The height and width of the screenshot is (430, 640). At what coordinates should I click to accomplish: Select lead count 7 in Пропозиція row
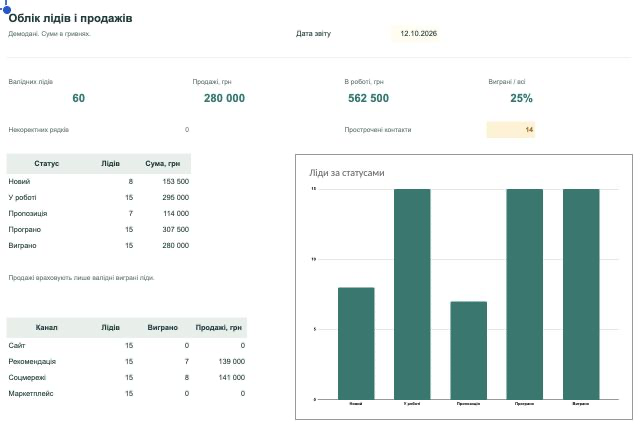(131, 214)
